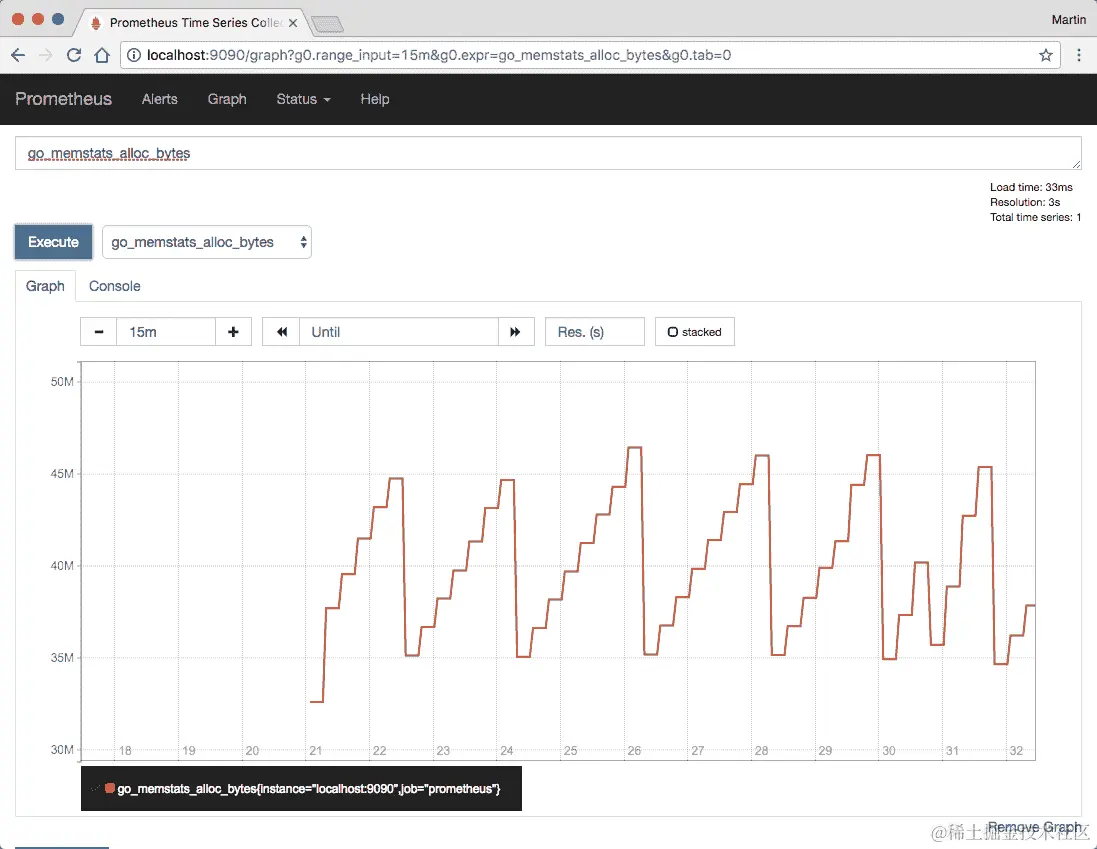Click the 15m range input field
The width and height of the screenshot is (1097, 849).
coord(166,331)
